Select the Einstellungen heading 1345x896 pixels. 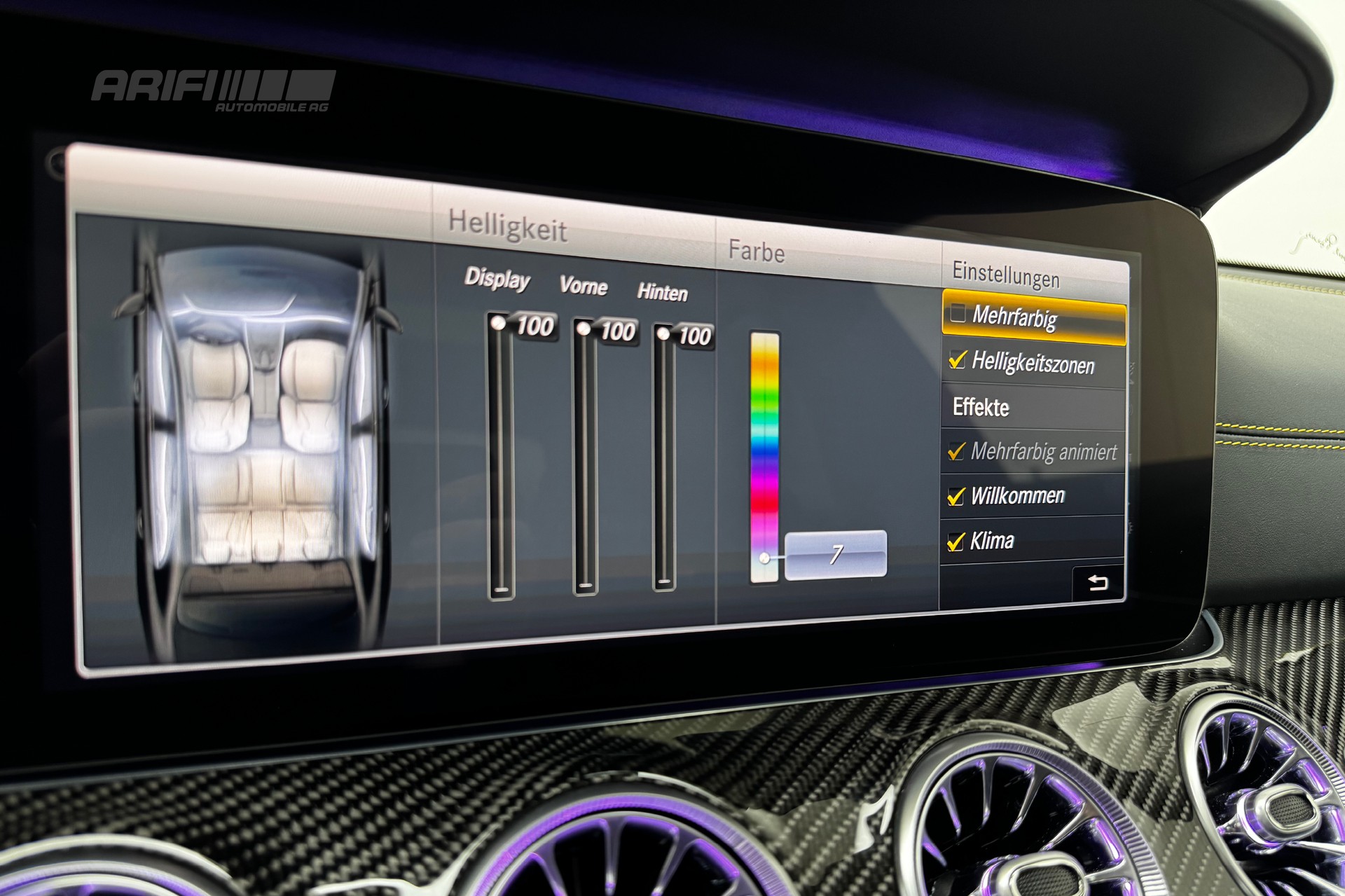point(1006,274)
